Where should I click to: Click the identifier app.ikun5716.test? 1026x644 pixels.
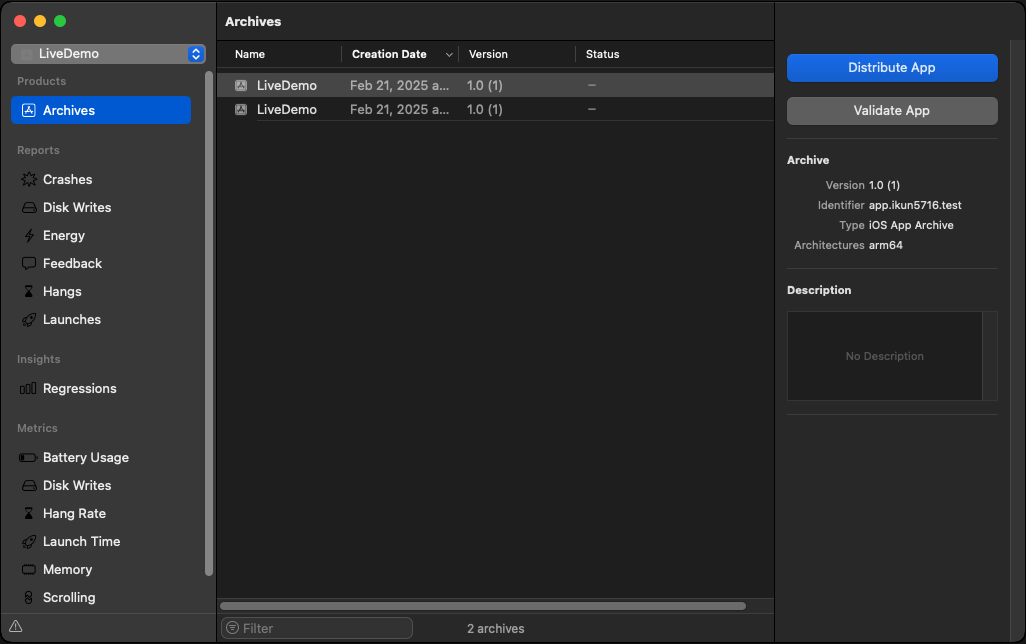915,205
